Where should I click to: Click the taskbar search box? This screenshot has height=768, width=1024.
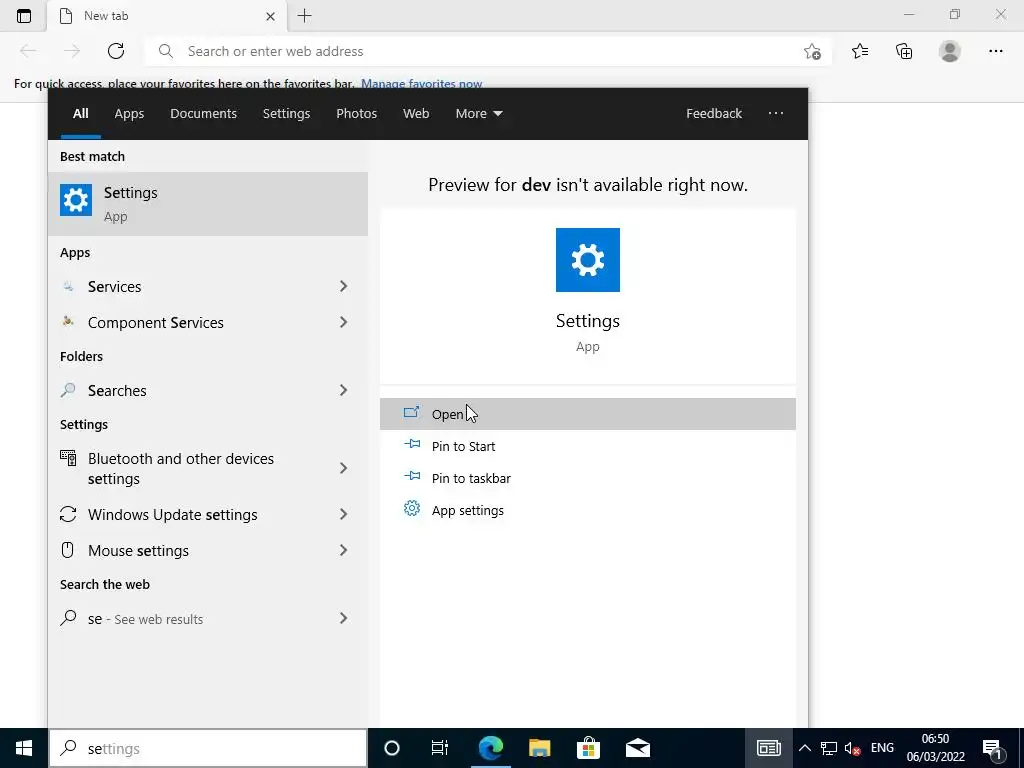click(208, 748)
